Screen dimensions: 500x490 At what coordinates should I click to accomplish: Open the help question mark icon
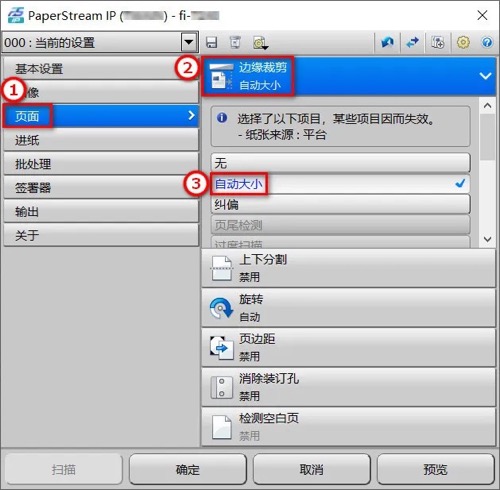[487, 42]
